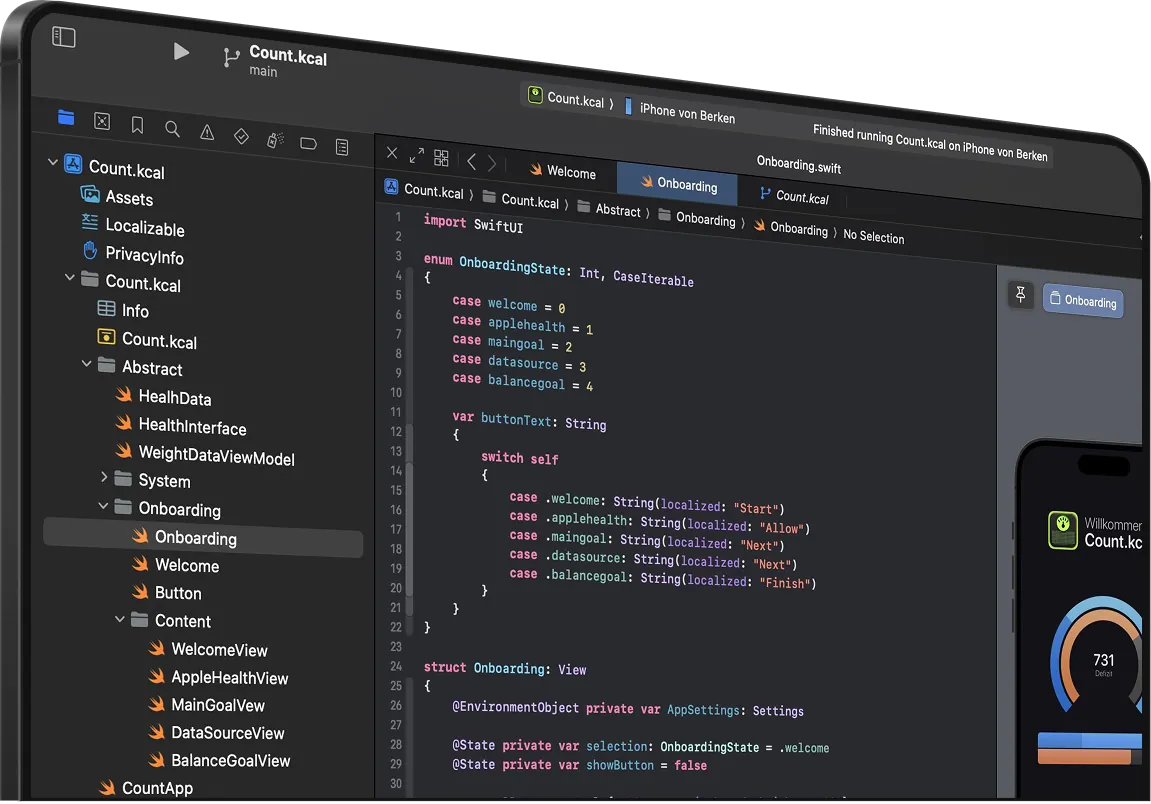The image size is (1151, 804).
Task: Collapse the Onboarding folder
Action: (x=104, y=506)
